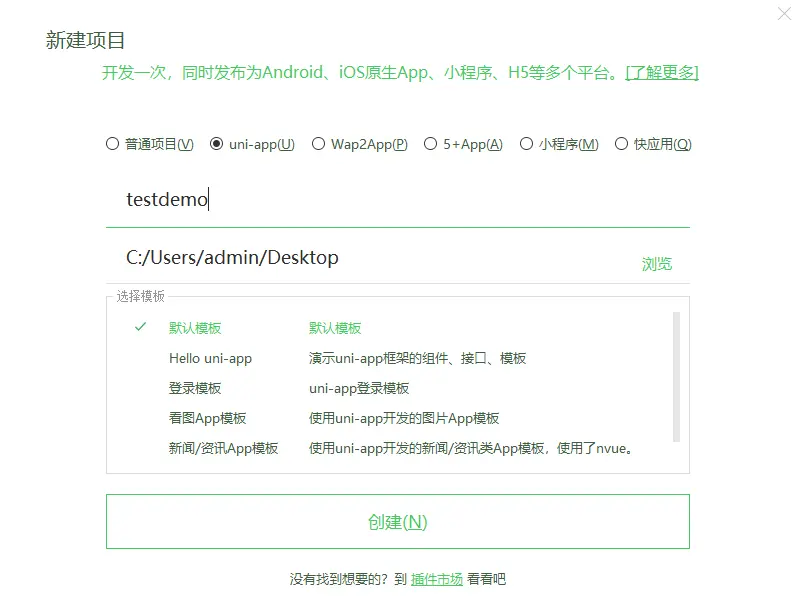Select the uni-app(U) project type
The image size is (792, 614).
[252, 144]
